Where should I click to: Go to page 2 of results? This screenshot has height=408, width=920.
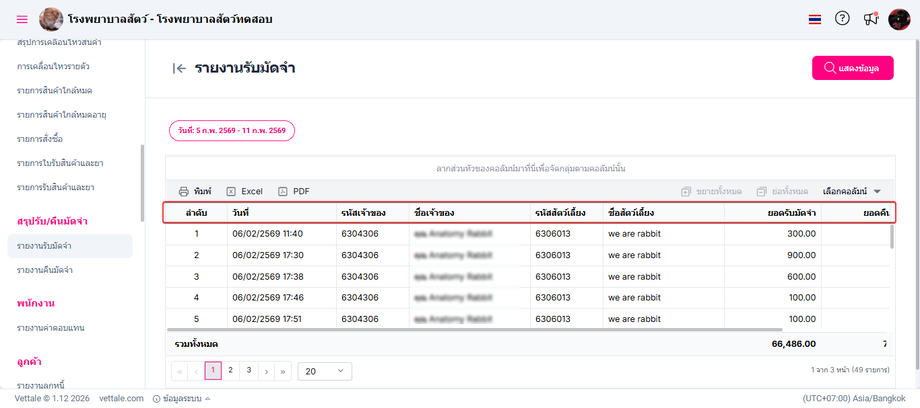coord(231,370)
